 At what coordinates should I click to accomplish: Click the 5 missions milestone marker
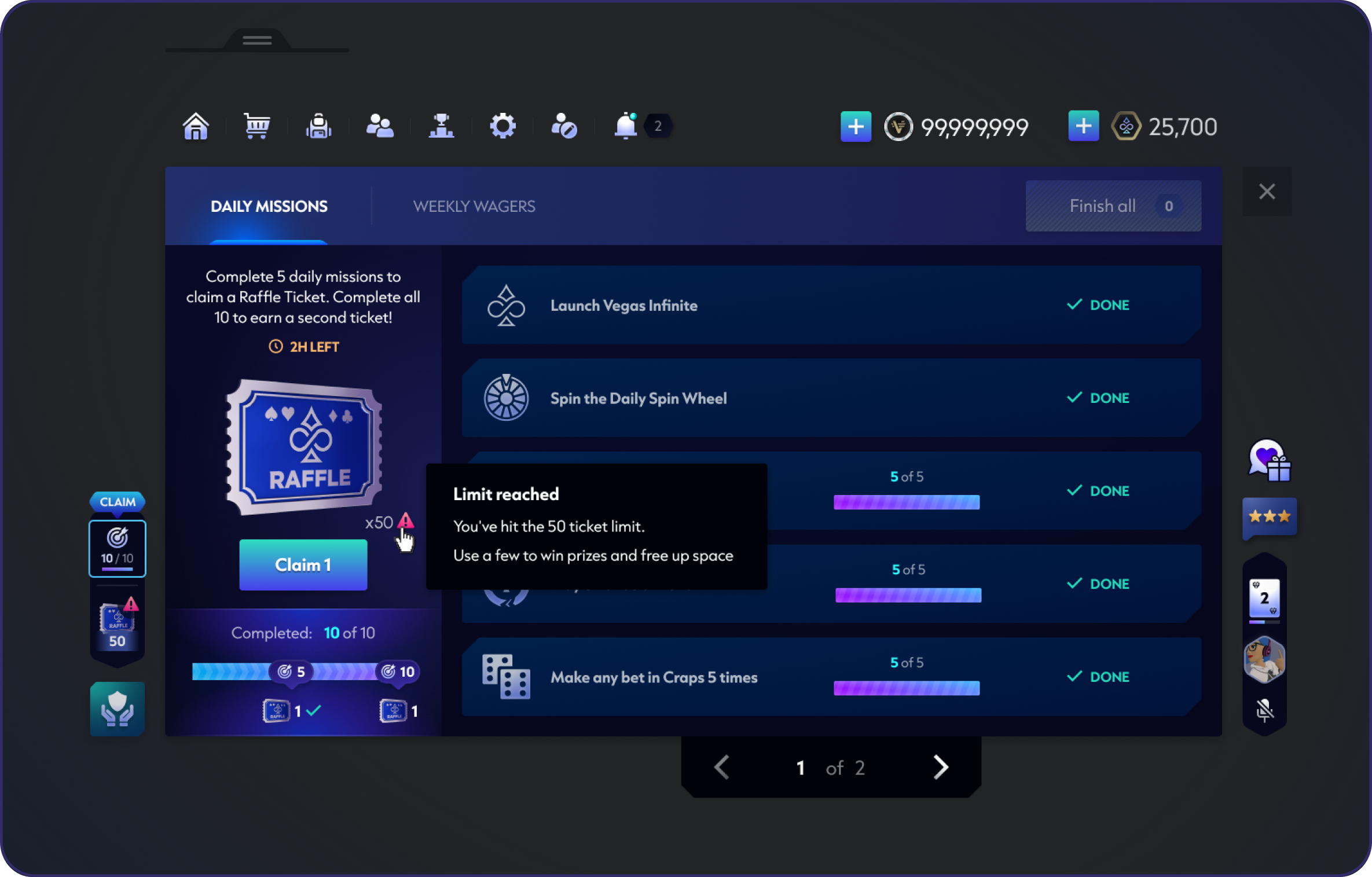click(x=291, y=671)
